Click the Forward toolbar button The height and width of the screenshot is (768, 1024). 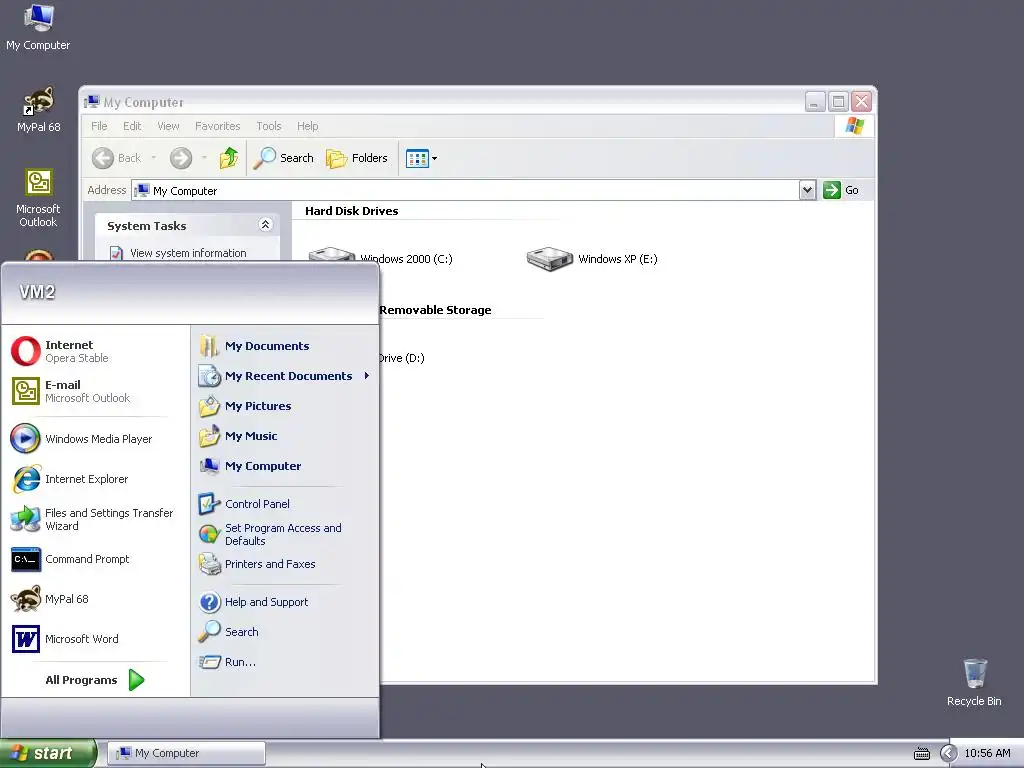[181, 158]
